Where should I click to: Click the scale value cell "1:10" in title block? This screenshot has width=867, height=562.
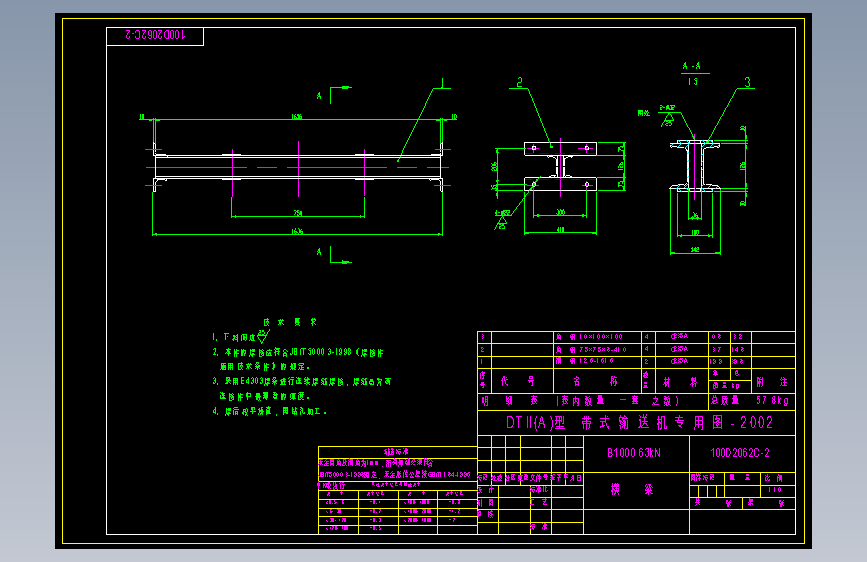pos(774,490)
